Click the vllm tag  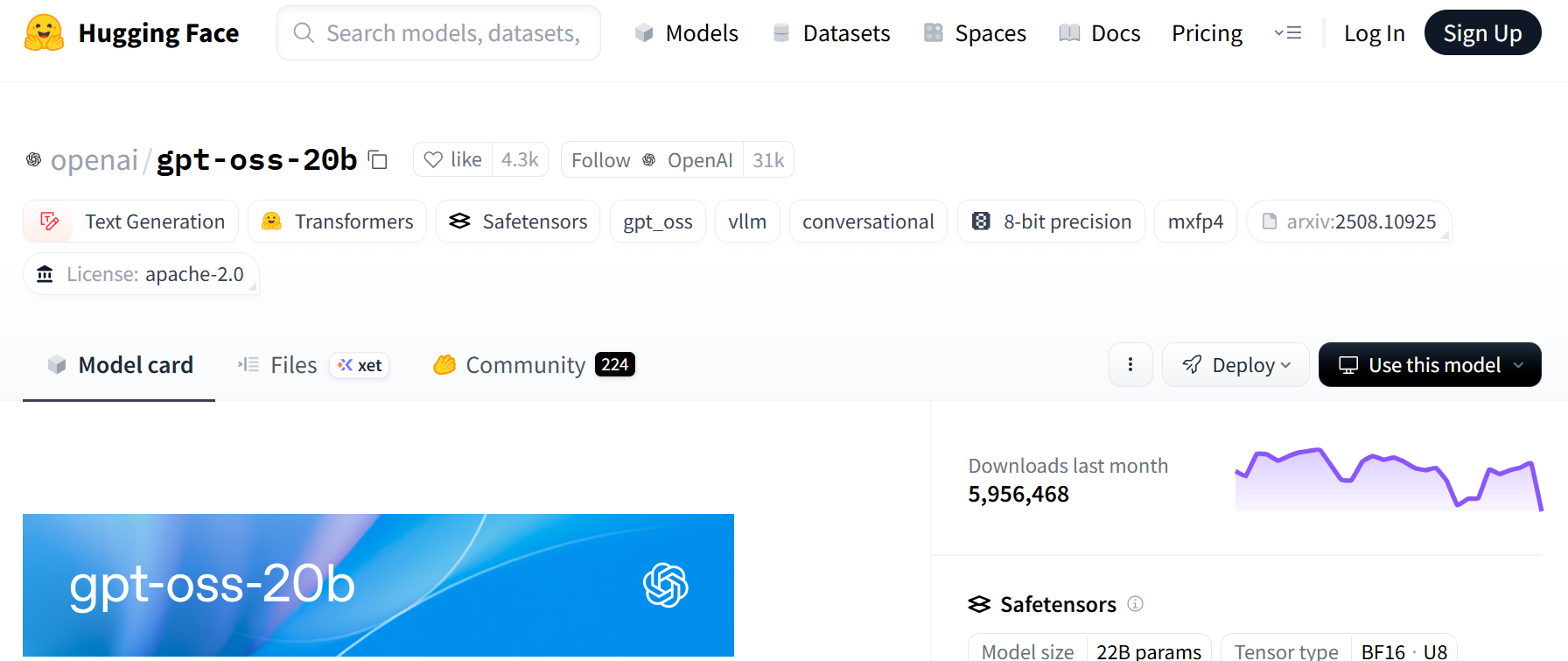coord(747,222)
